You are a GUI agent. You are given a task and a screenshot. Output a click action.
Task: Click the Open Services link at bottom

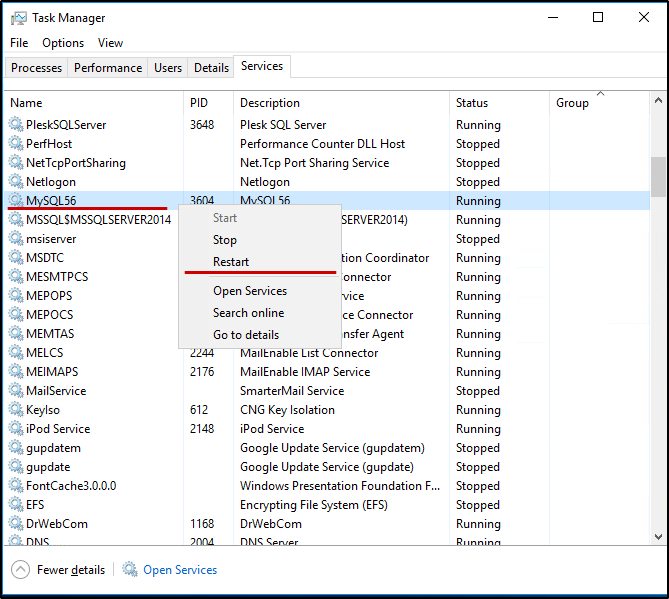(180, 570)
